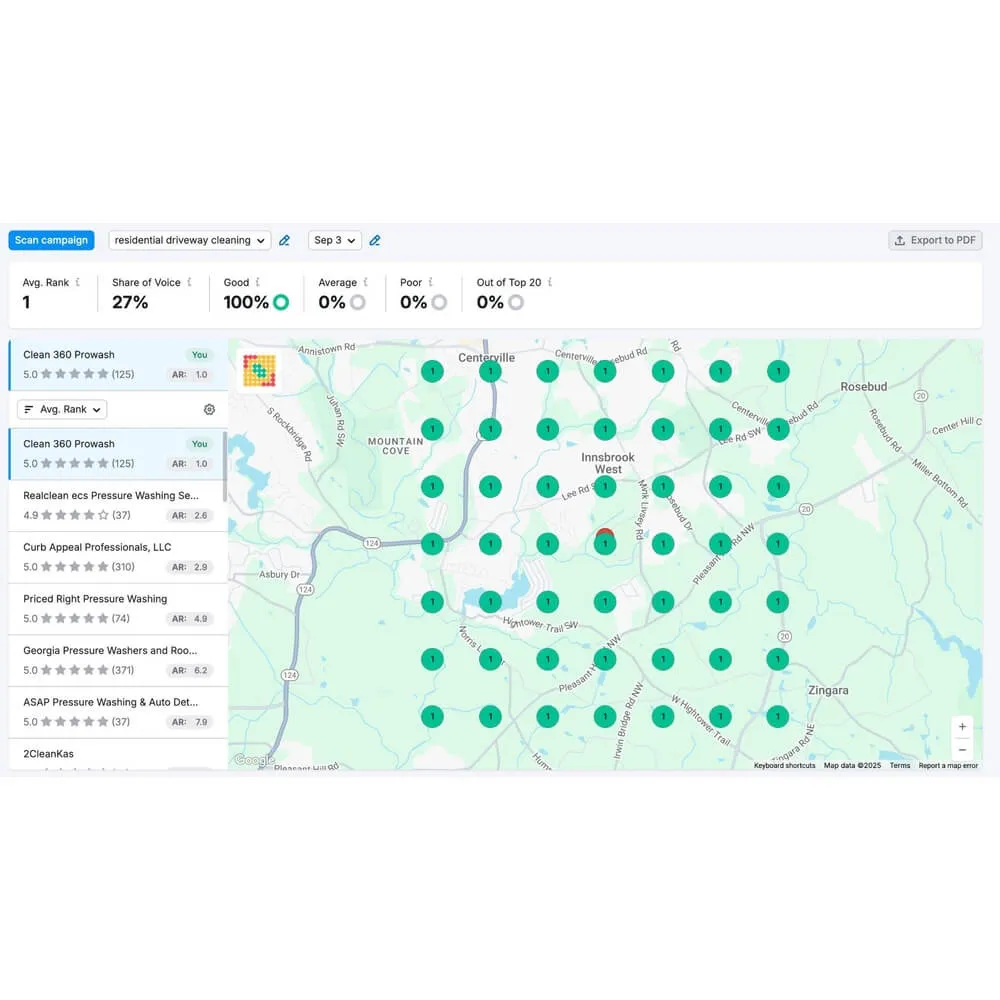The height and width of the screenshot is (1000, 1000).
Task: Click AR 4.9 badge on Priced Right row
Action: click(x=189, y=619)
